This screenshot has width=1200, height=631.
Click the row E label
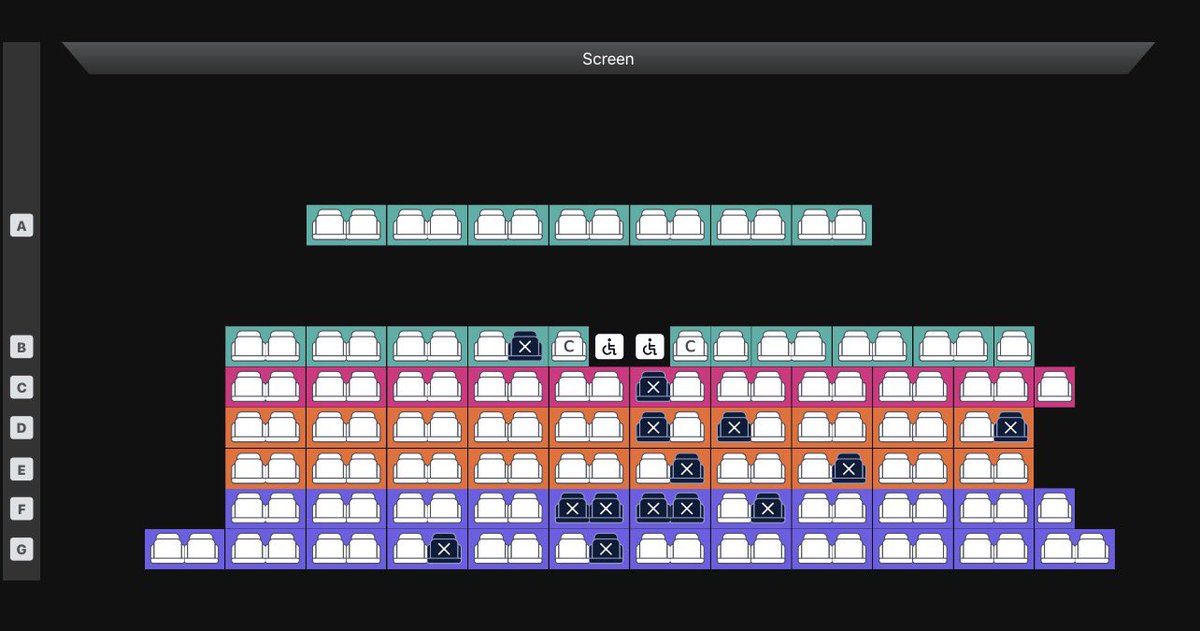[x=22, y=468]
